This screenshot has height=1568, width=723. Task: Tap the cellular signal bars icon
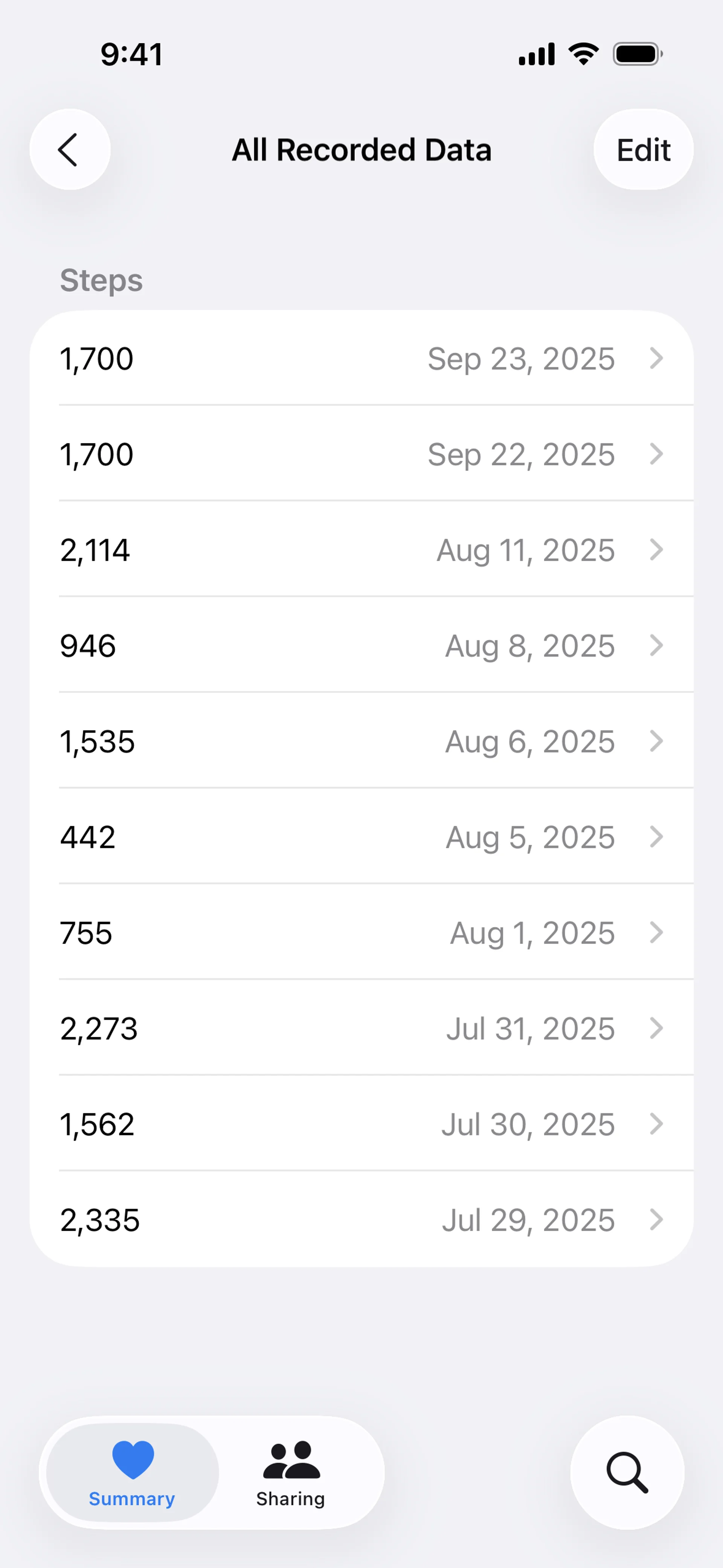click(x=537, y=54)
